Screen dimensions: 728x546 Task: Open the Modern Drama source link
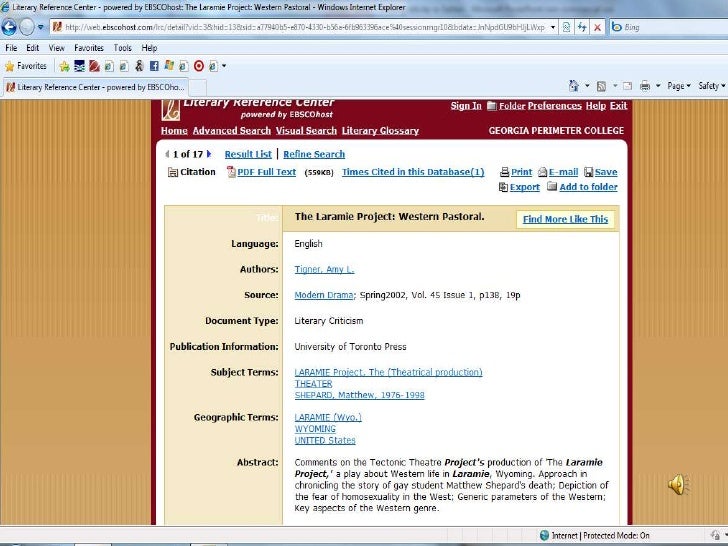(x=324, y=295)
